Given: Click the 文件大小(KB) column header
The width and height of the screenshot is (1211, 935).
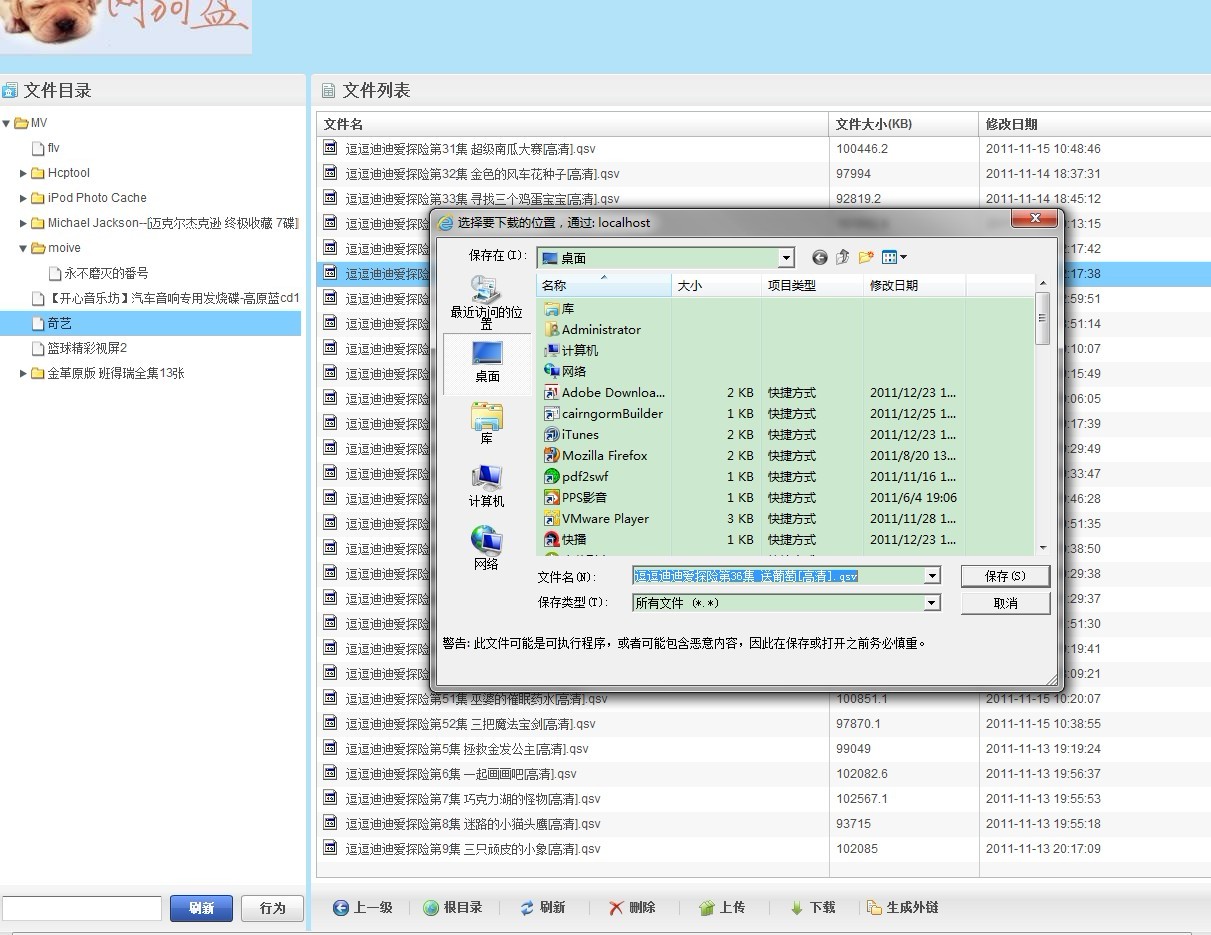Looking at the screenshot, I should click(x=903, y=124).
